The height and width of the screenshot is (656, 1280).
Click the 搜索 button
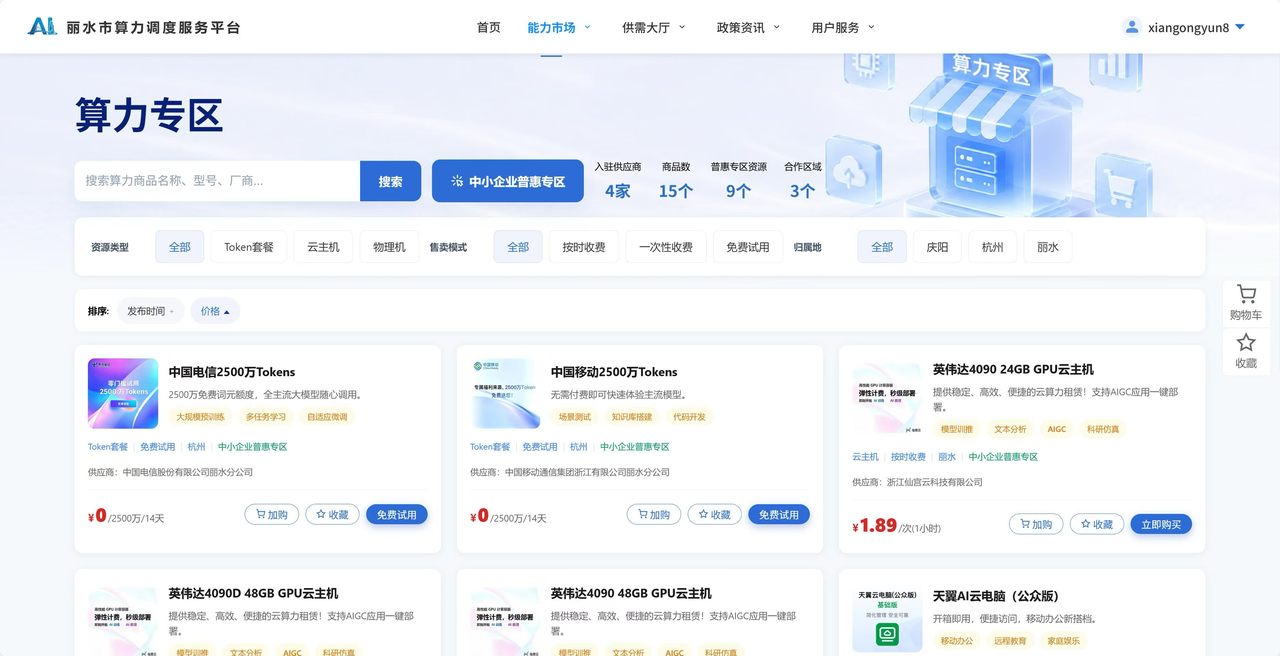pyautogui.click(x=390, y=181)
